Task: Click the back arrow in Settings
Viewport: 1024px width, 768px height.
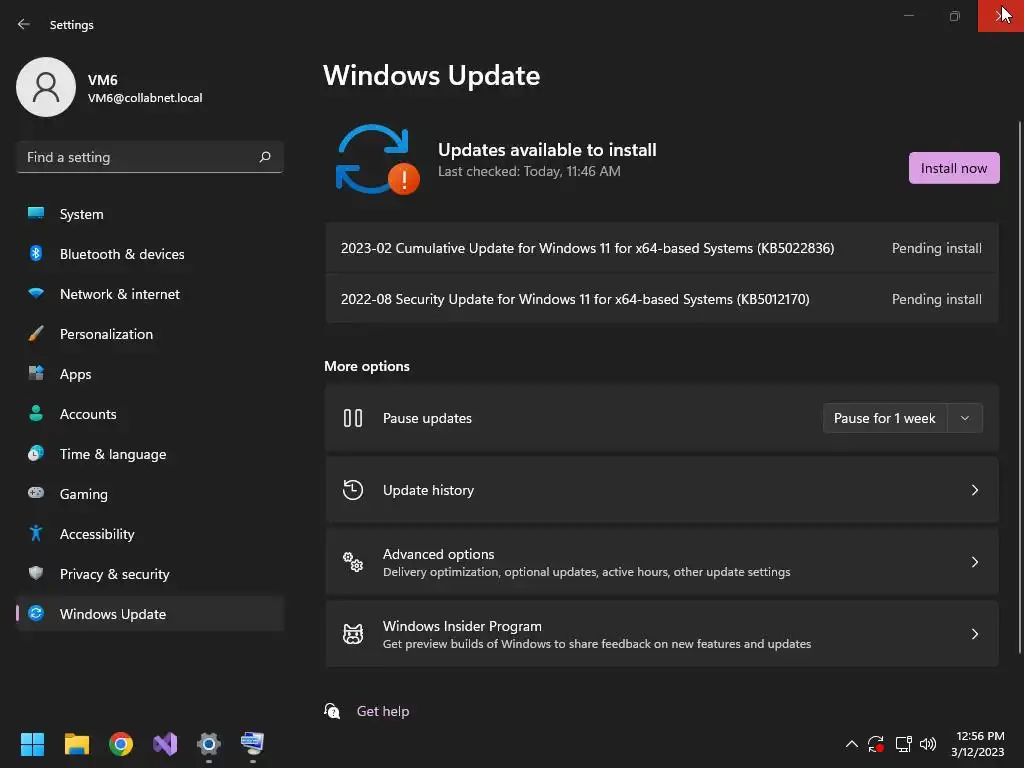Action: tap(24, 24)
